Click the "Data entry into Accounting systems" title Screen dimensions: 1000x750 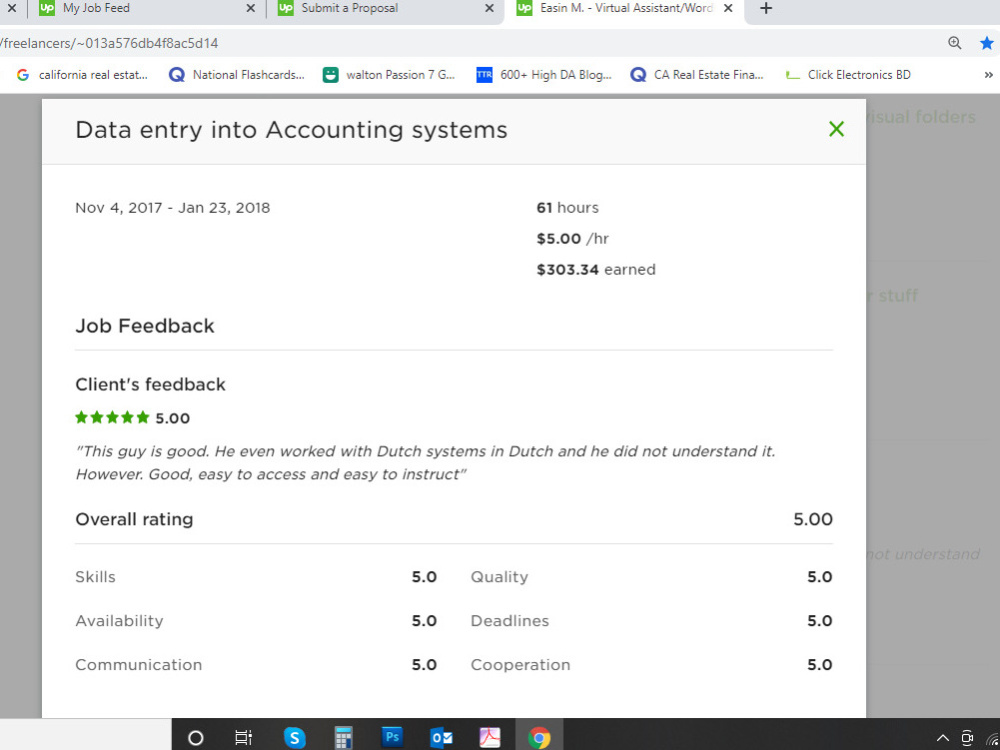click(x=291, y=130)
